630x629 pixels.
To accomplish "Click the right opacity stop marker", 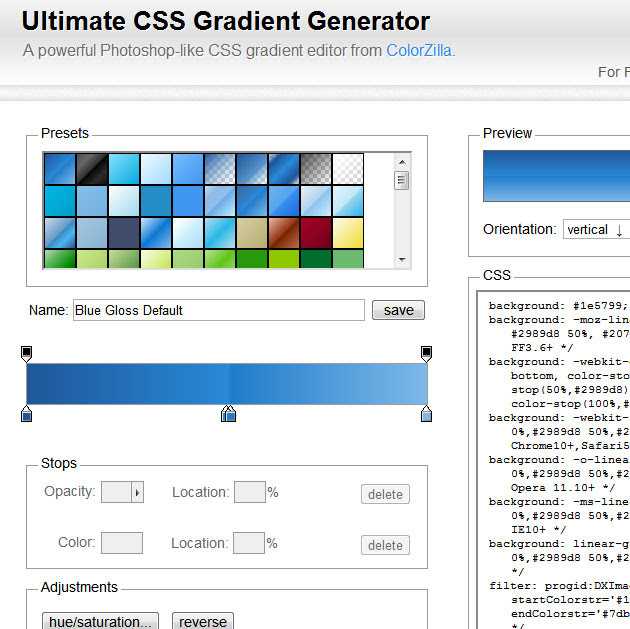I will point(427,353).
